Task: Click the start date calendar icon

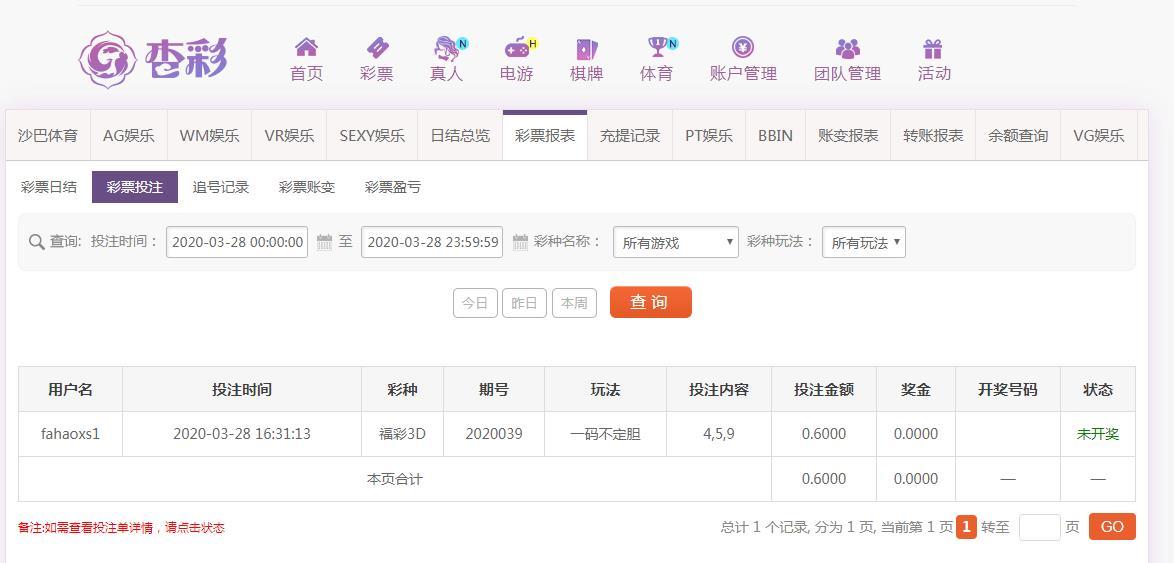Action: pyautogui.click(x=324, y=242)
